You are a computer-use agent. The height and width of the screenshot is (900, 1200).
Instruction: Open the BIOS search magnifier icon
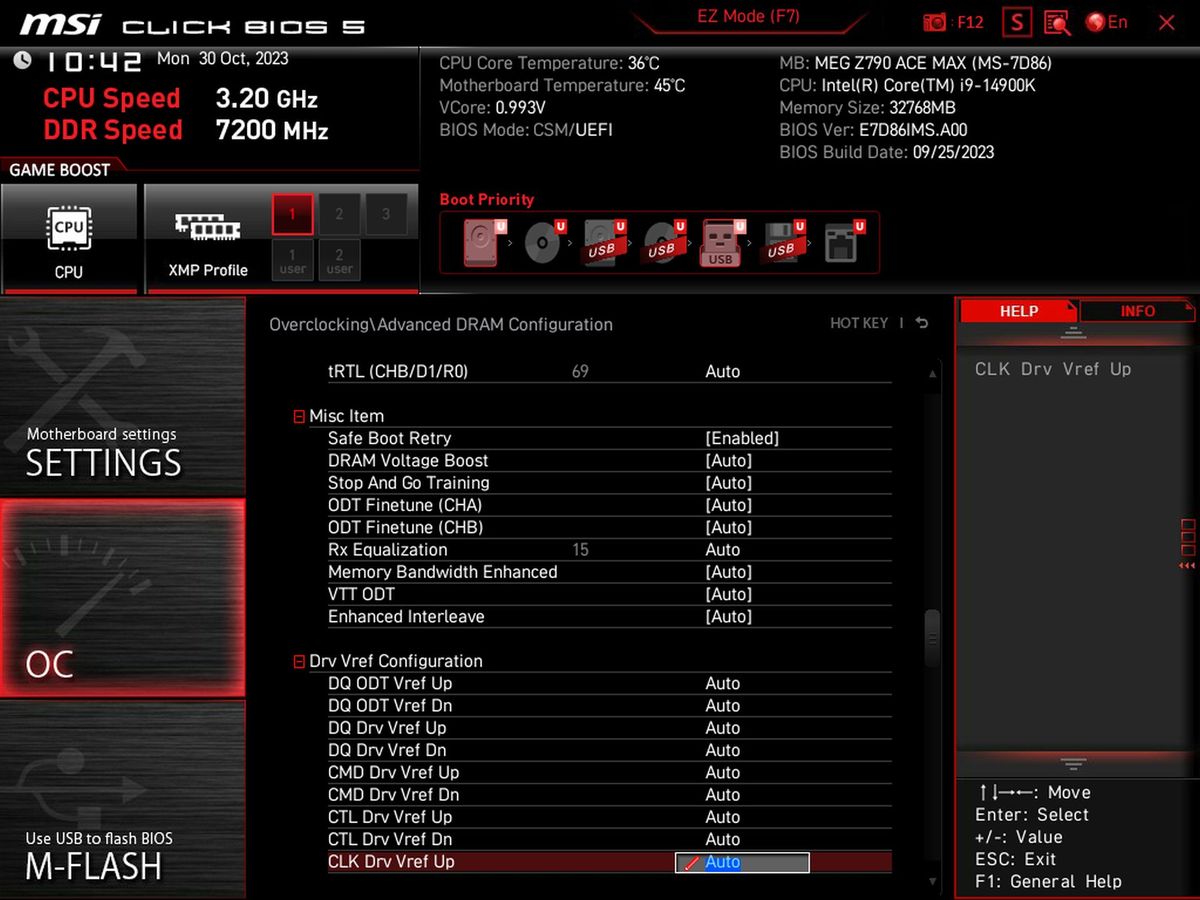1057,22
